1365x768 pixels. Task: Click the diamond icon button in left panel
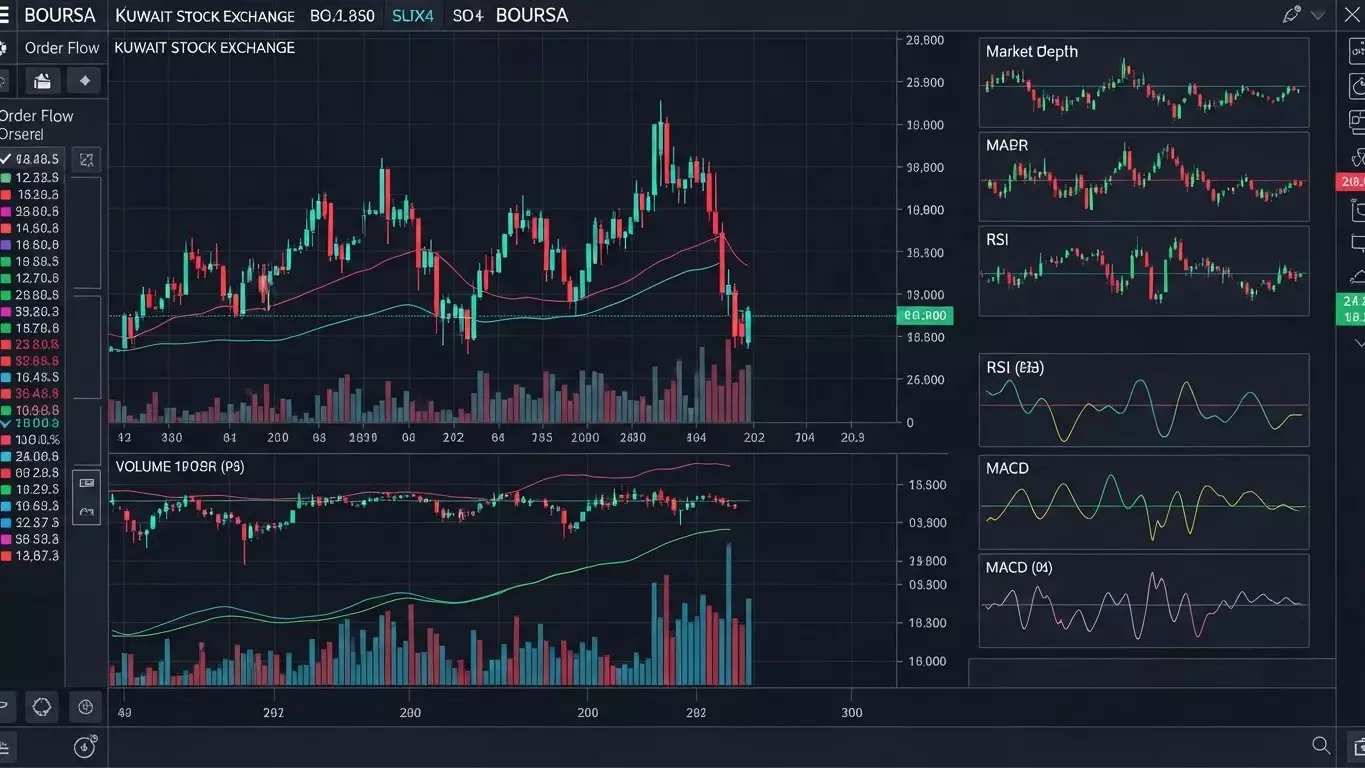tap(85, 81)
